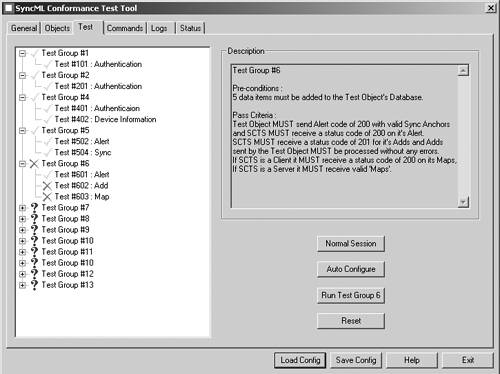This screenshot has height=374, width=500.
Task: Select the Test Group #11 label
Action: [67, 252]
